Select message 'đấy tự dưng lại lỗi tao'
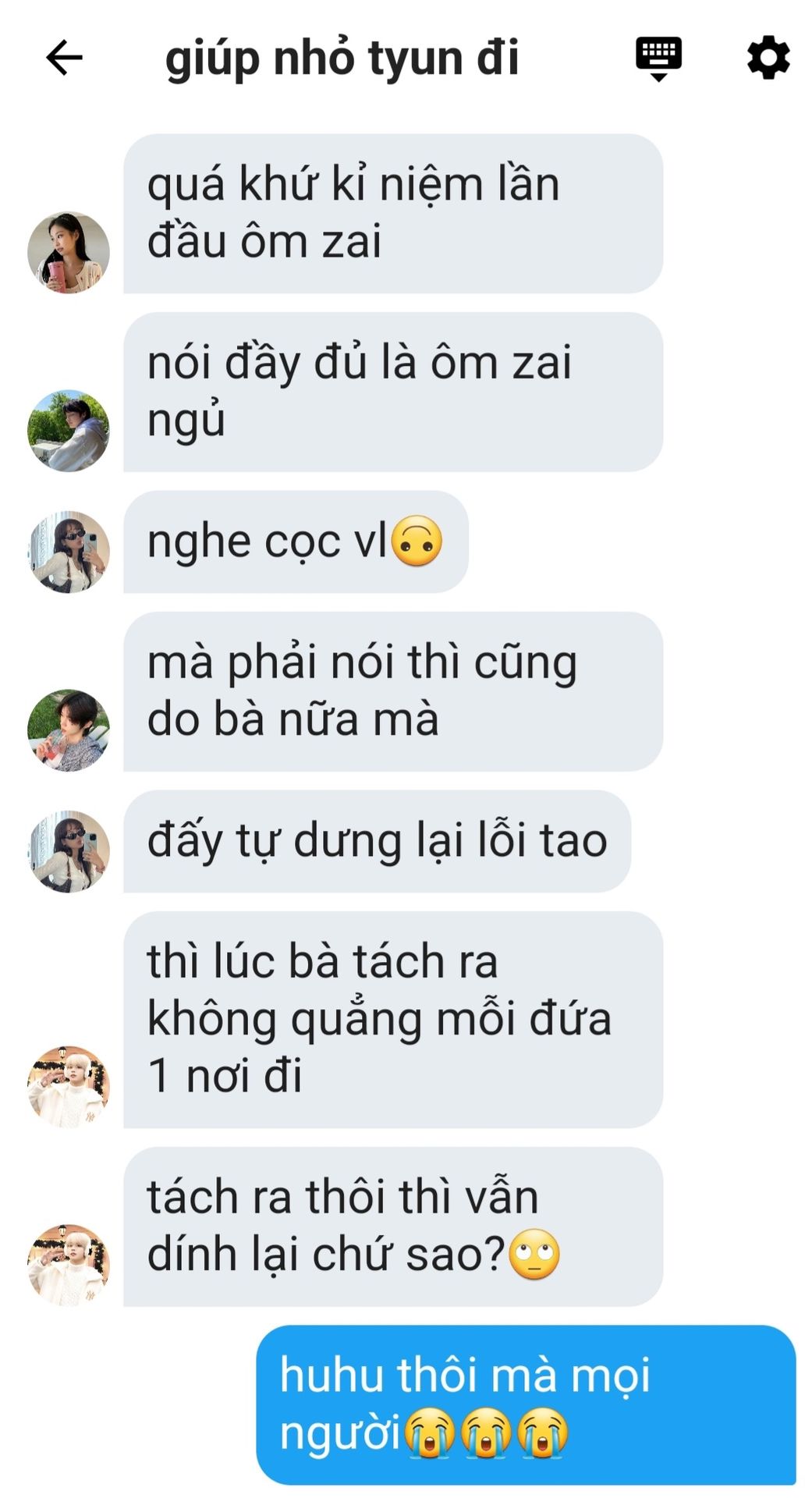The height and width of the screenshot is (1498, 812). (377, 841)
